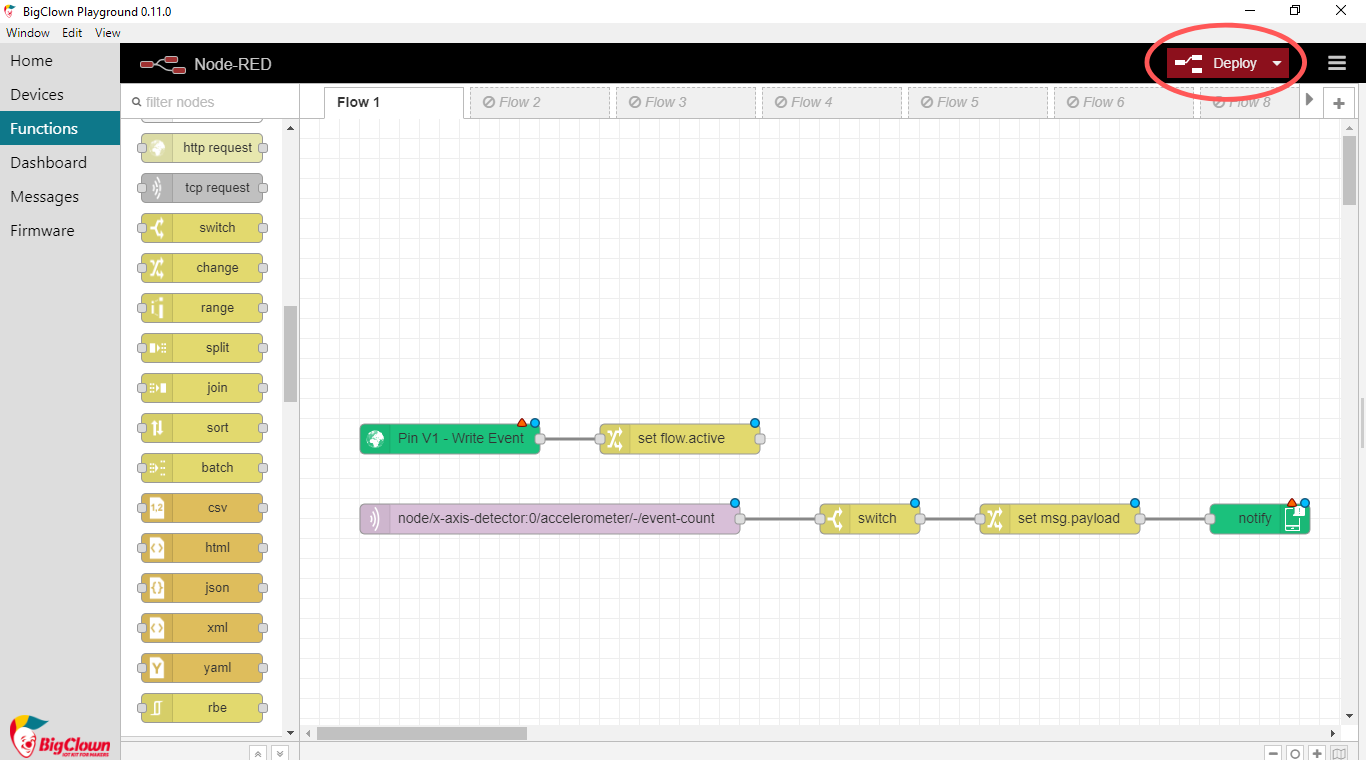This screenshot has width=1366, height=760.
Task: Select the join palette node
Action: coord(202,388)
